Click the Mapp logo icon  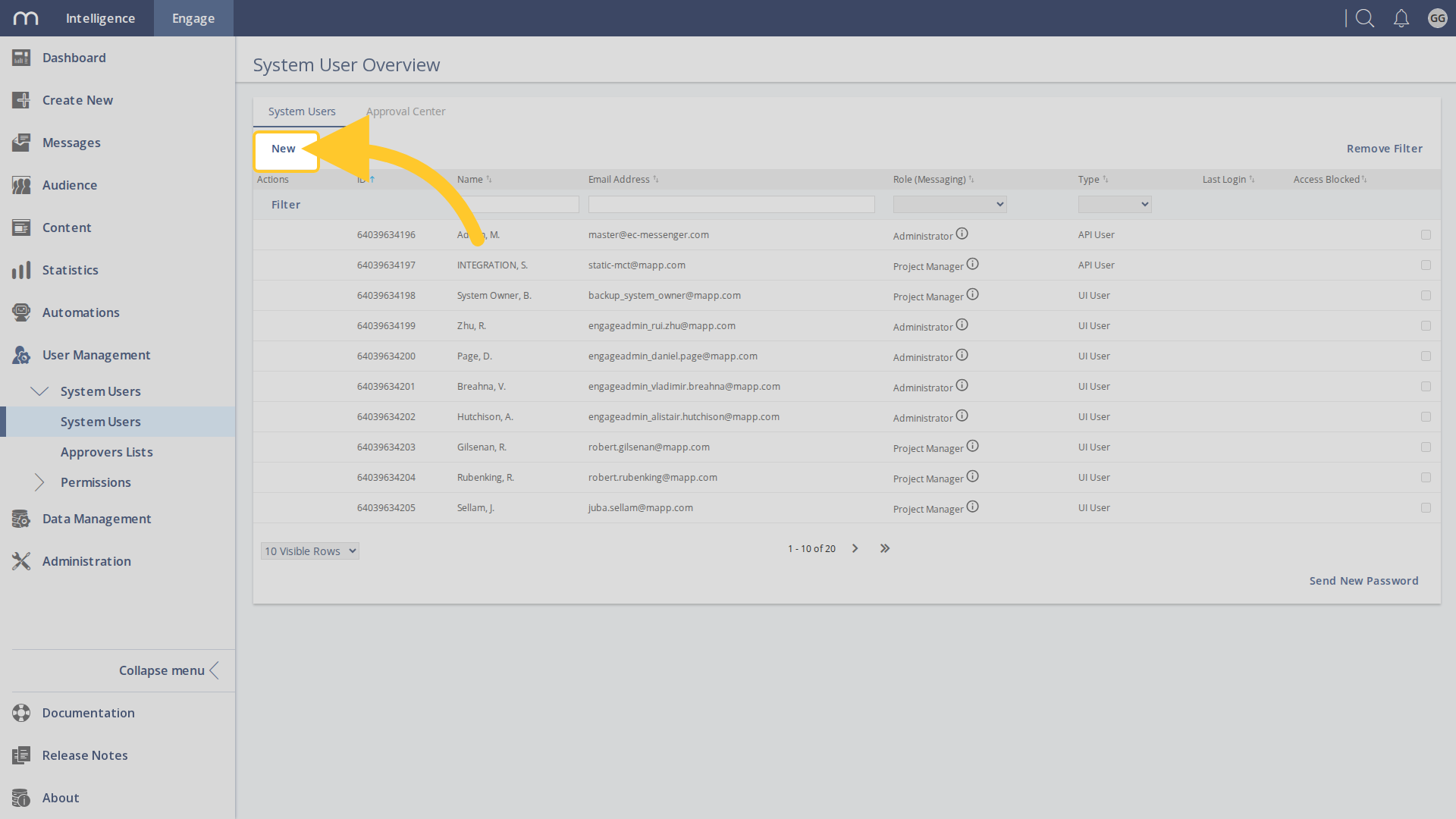tap(26, 18)
